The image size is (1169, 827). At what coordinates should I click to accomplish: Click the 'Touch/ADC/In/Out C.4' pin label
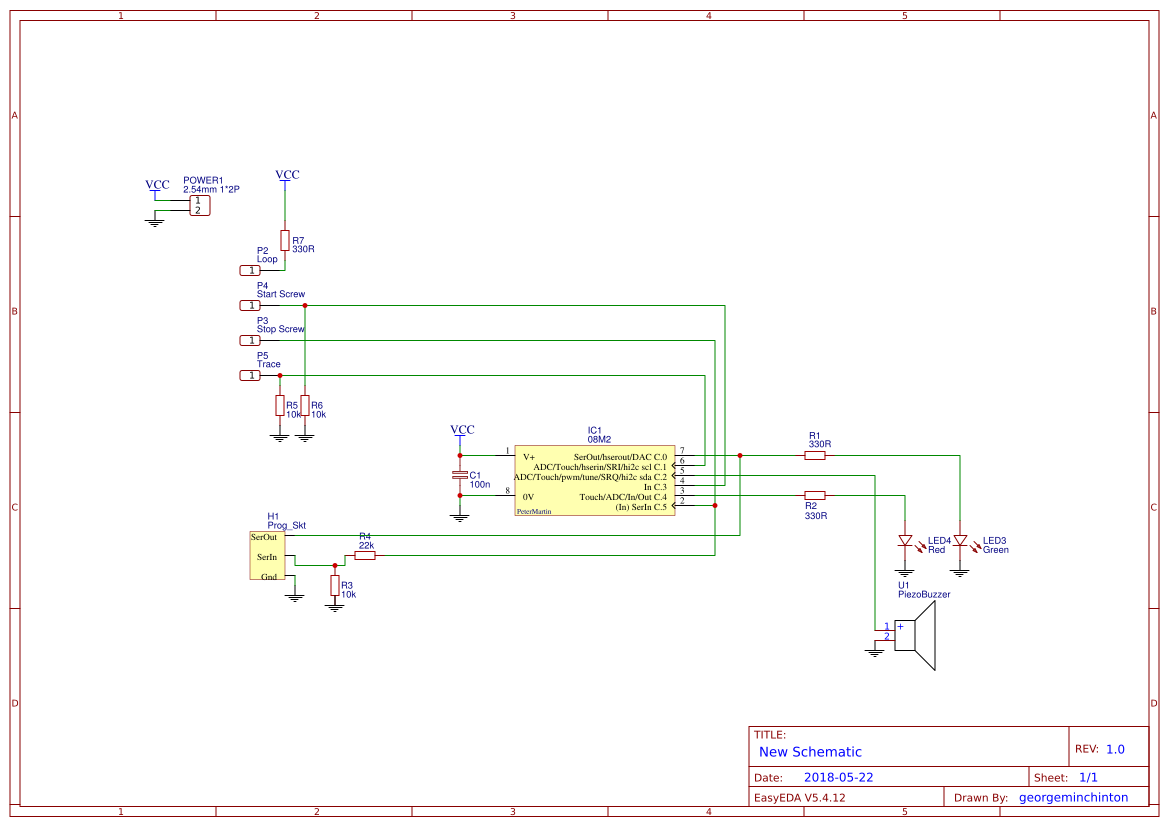623,497
